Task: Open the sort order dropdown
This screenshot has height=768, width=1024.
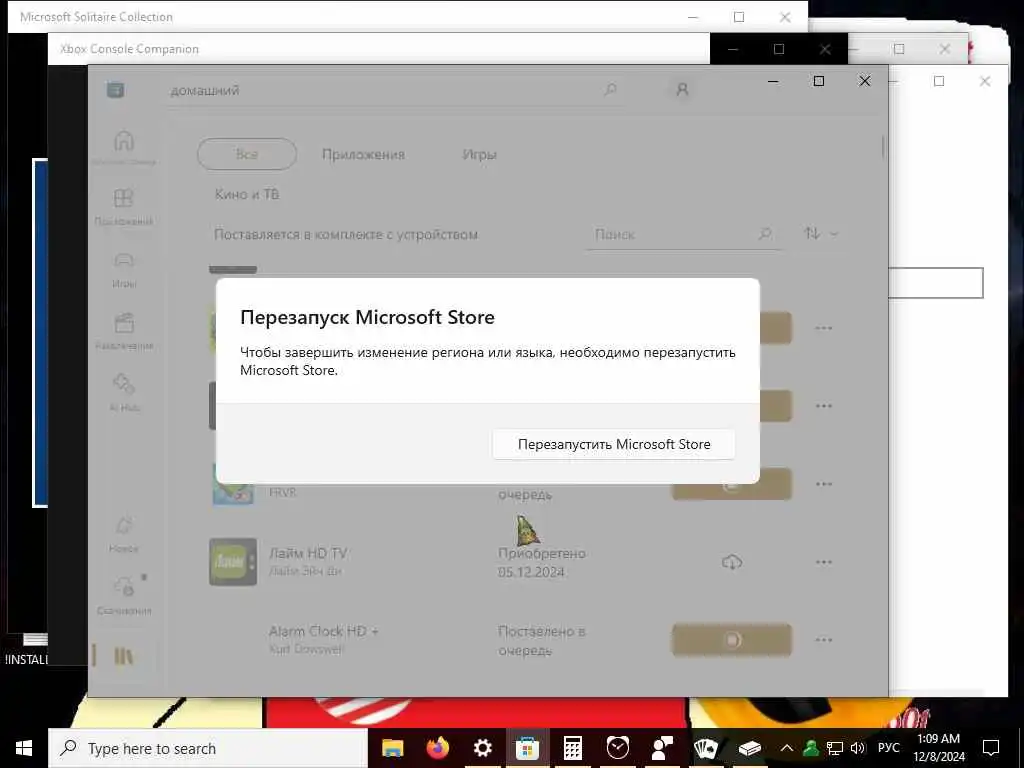Action: (821, 233)
